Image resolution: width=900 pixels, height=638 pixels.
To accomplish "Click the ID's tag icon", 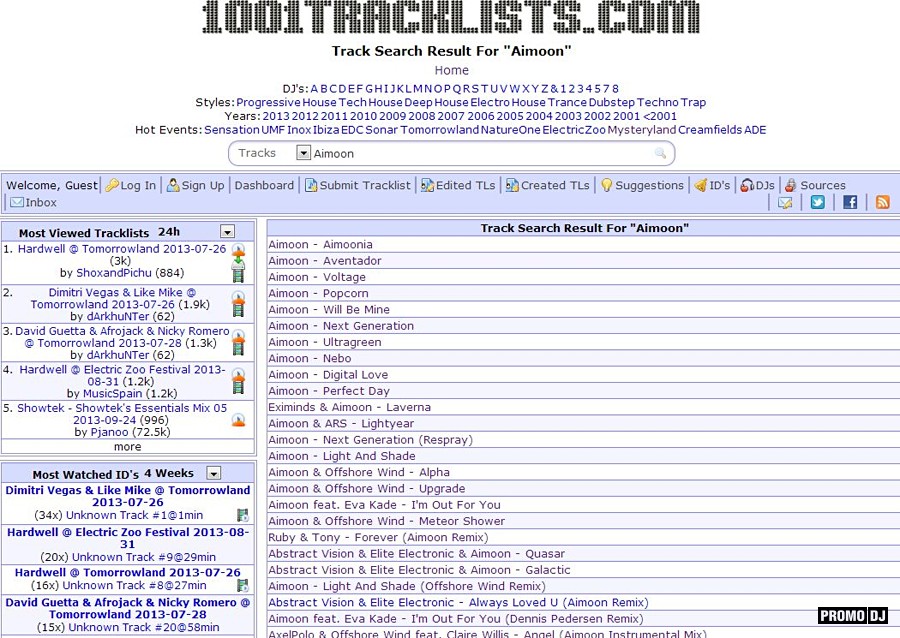I will (x=700, y=185).
